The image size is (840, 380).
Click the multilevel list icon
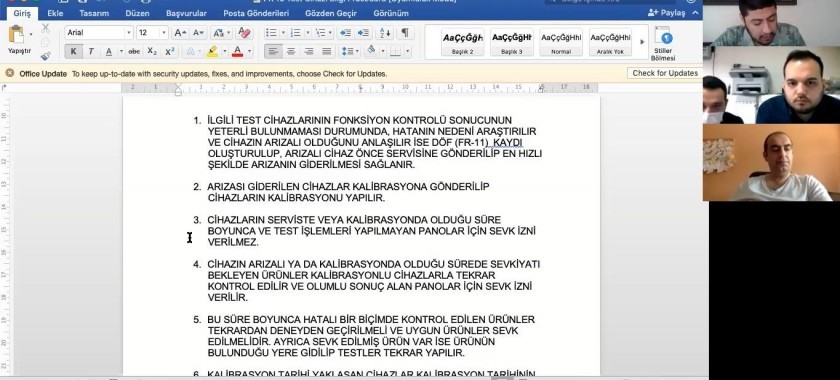pyautogui.click(x=320, y=33)
